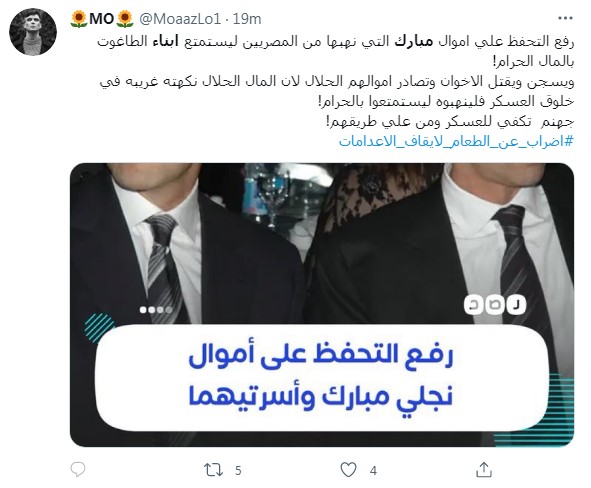The width and height of the screenshot is (591, 488).
Task: Click the like count number 4
Action: pos(373,471)
